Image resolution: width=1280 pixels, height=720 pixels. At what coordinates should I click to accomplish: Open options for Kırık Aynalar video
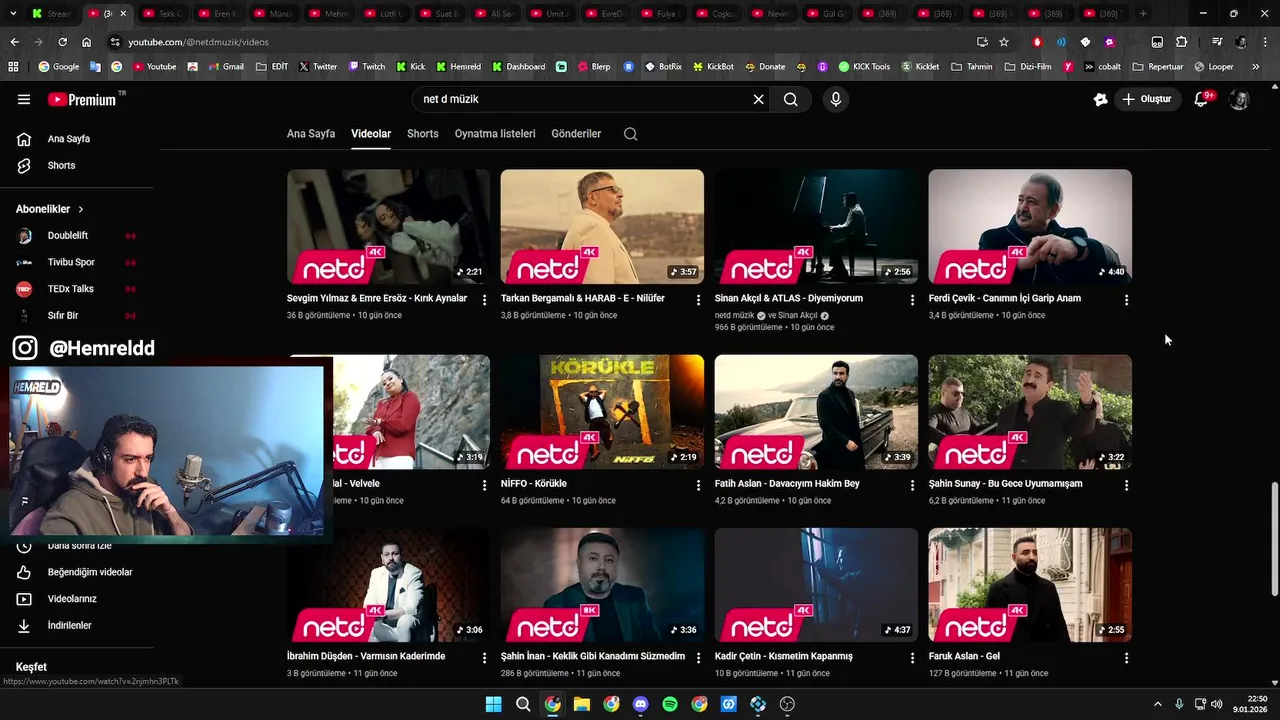485,300
